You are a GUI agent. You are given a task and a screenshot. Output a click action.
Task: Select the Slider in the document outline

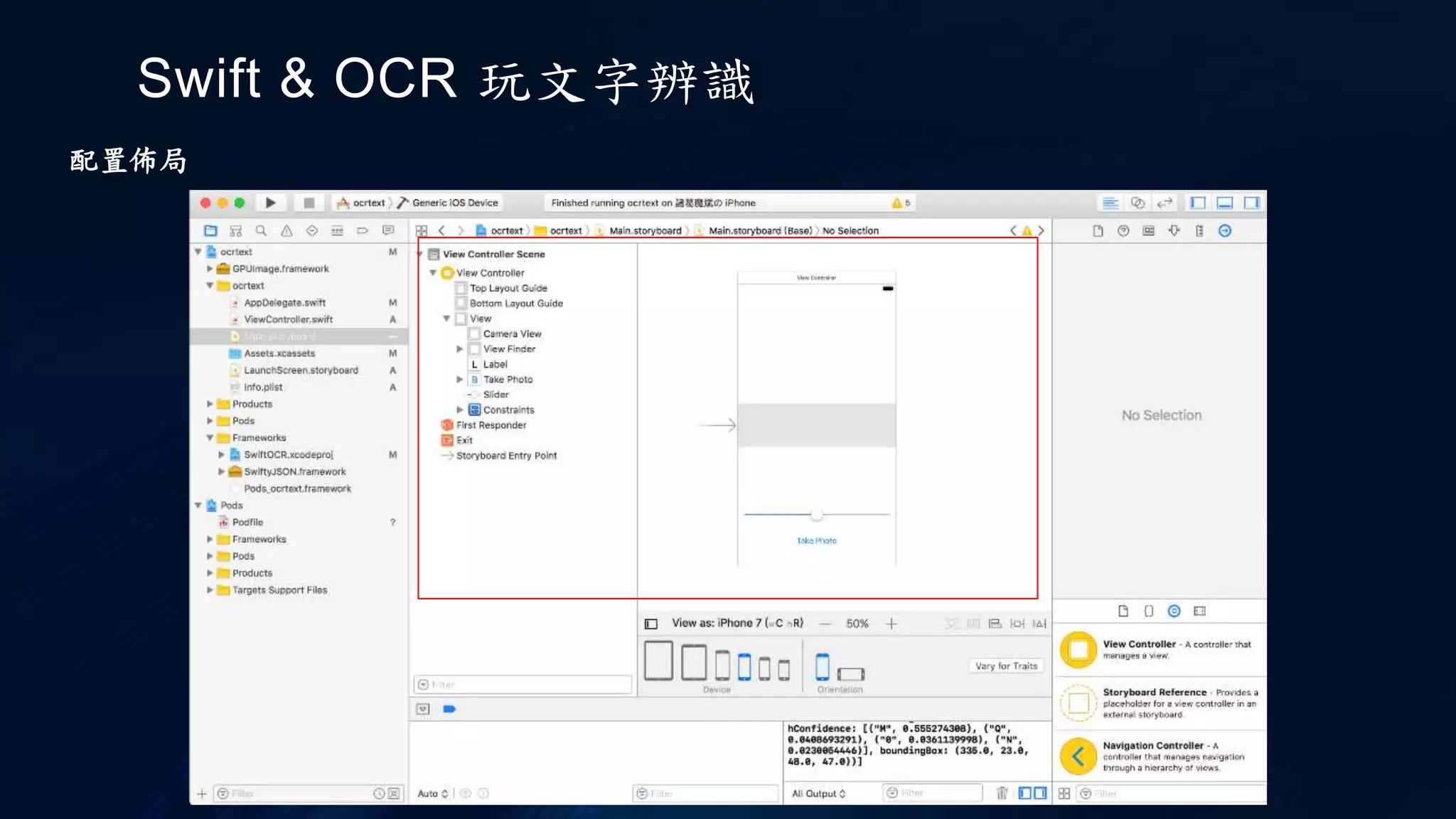[x=496, y=395]
